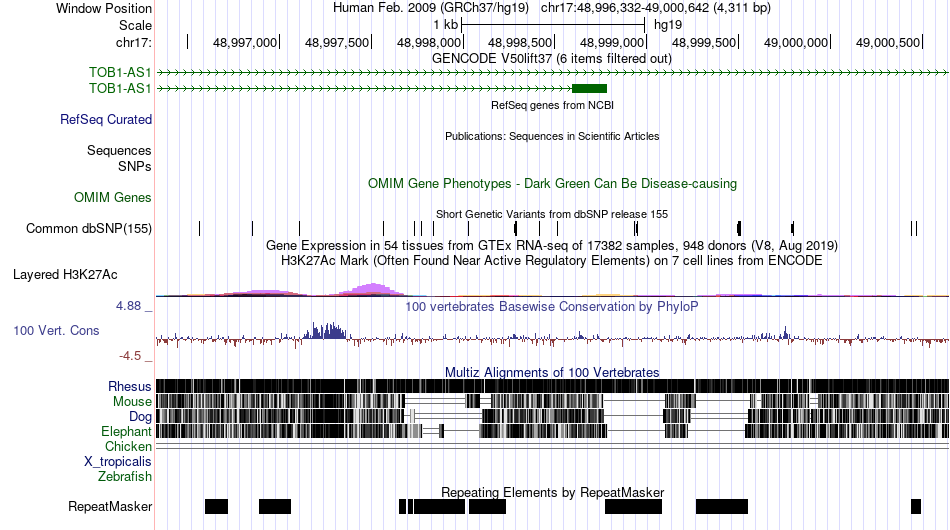Click the leftmost dbSNP variant tick
Image resolution: width=950 pixels, height=530 pixels.
pos(199,228)
